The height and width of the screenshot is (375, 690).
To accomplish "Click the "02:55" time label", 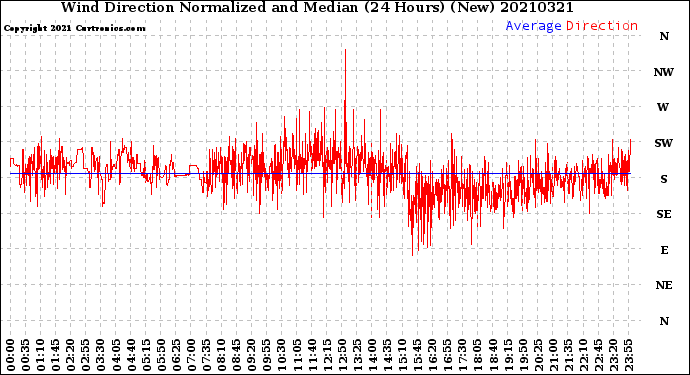I will 86,355.
